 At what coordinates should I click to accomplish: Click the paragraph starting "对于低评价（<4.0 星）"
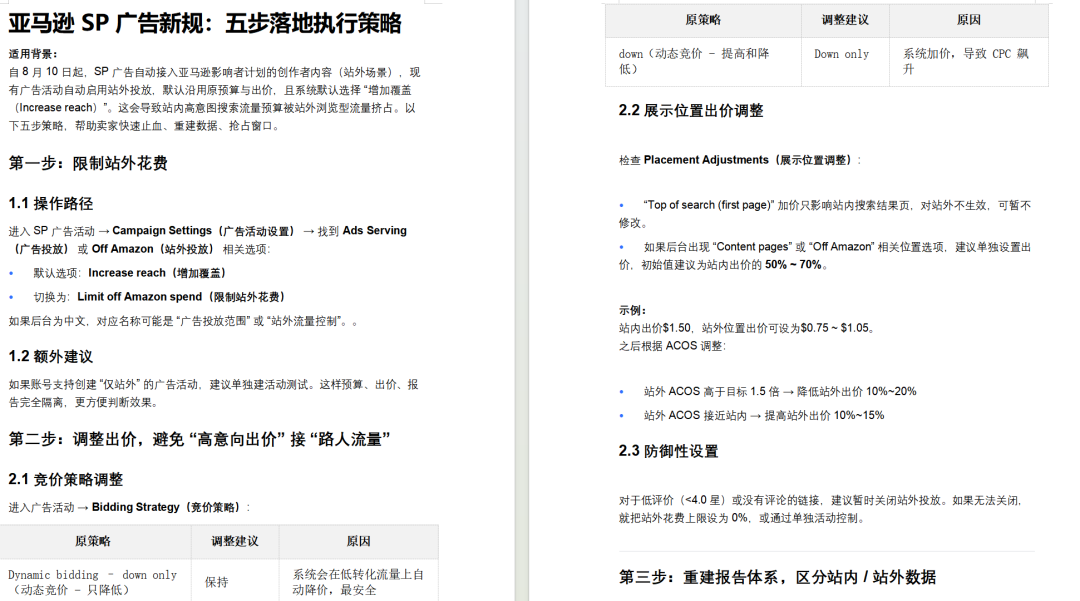point(821,509)
